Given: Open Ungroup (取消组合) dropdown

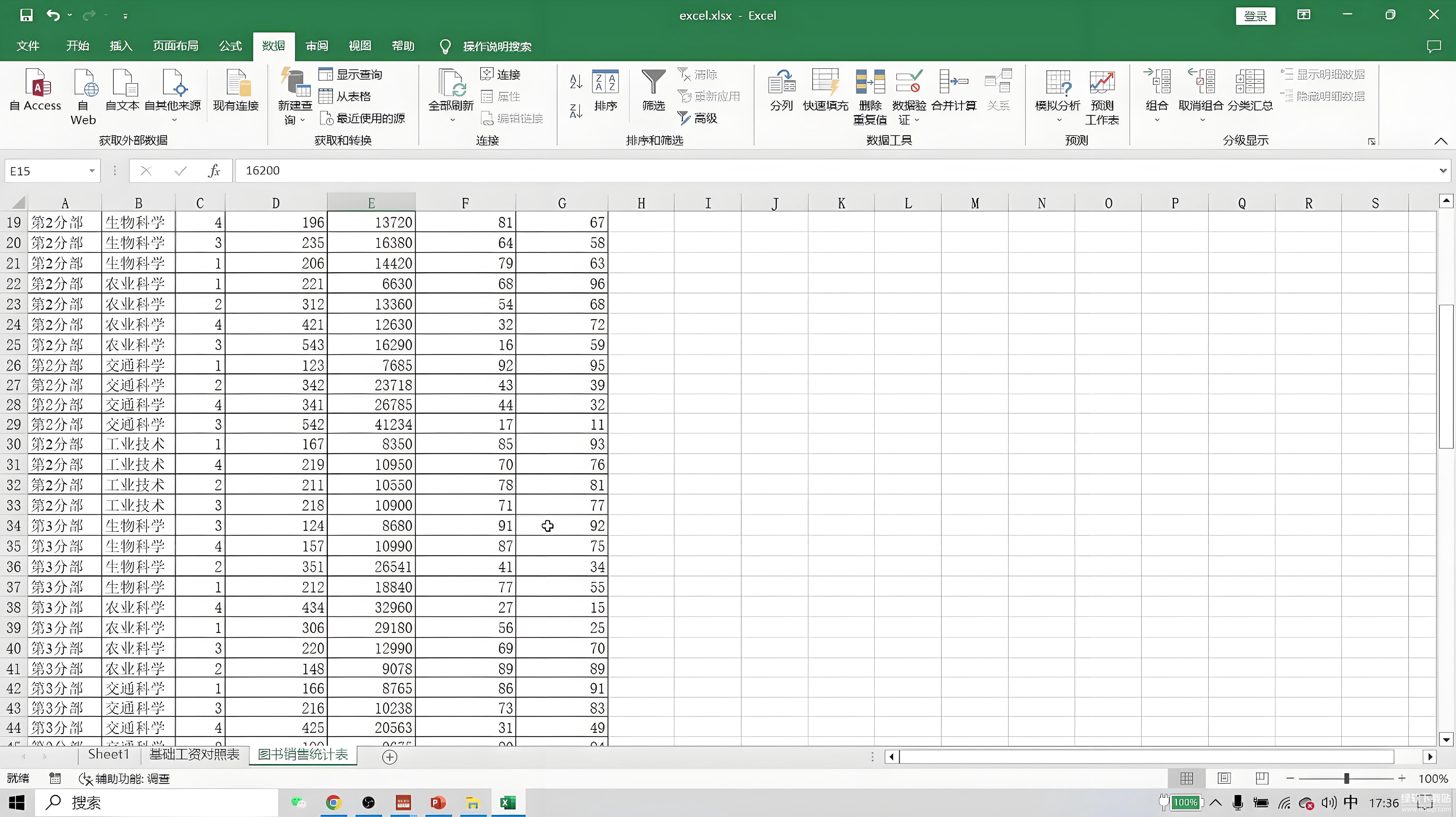Looking at the screenshot, I should point(1202,120).
